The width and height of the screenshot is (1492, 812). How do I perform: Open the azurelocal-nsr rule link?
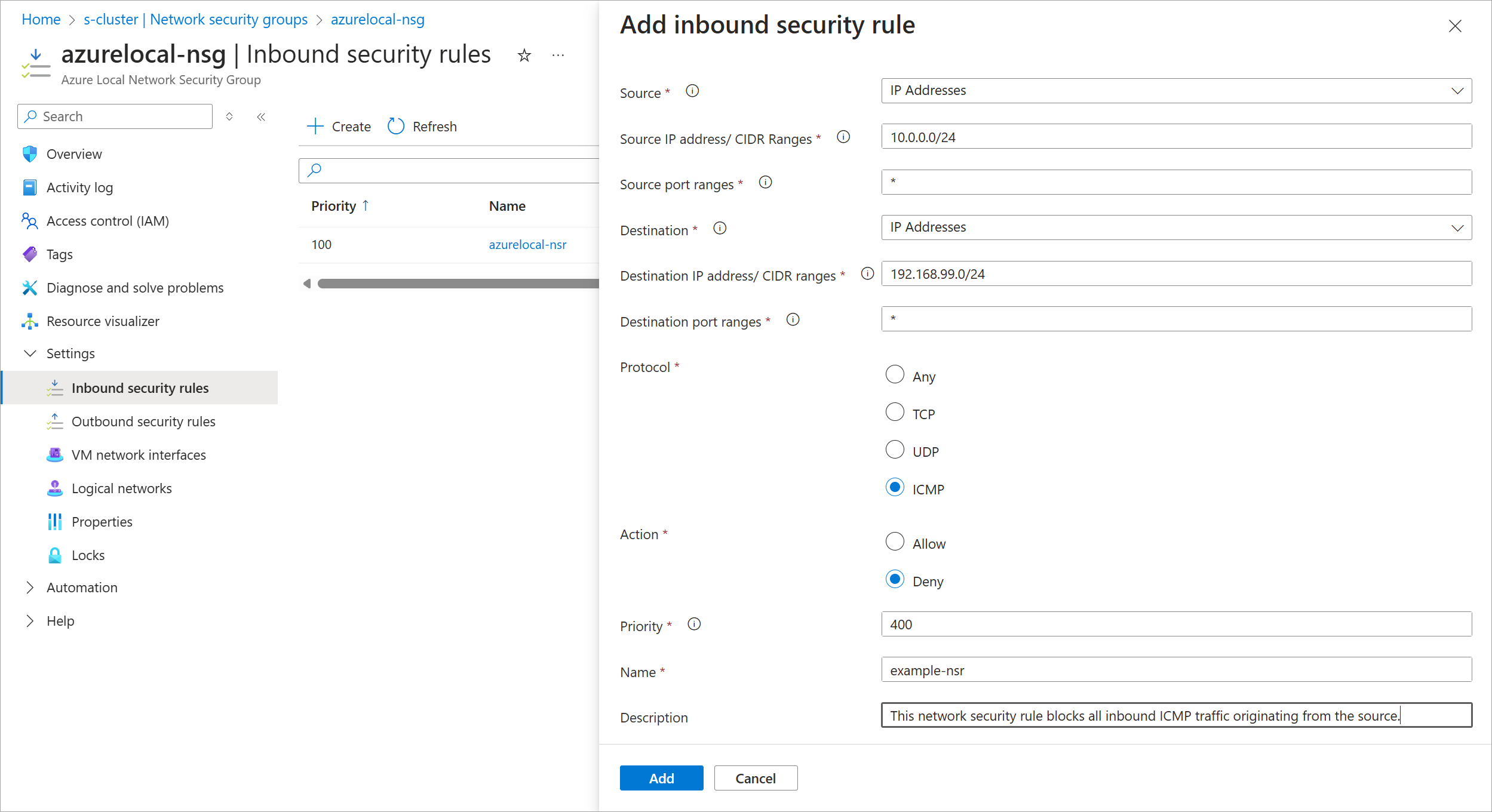[x=527, y=245]
